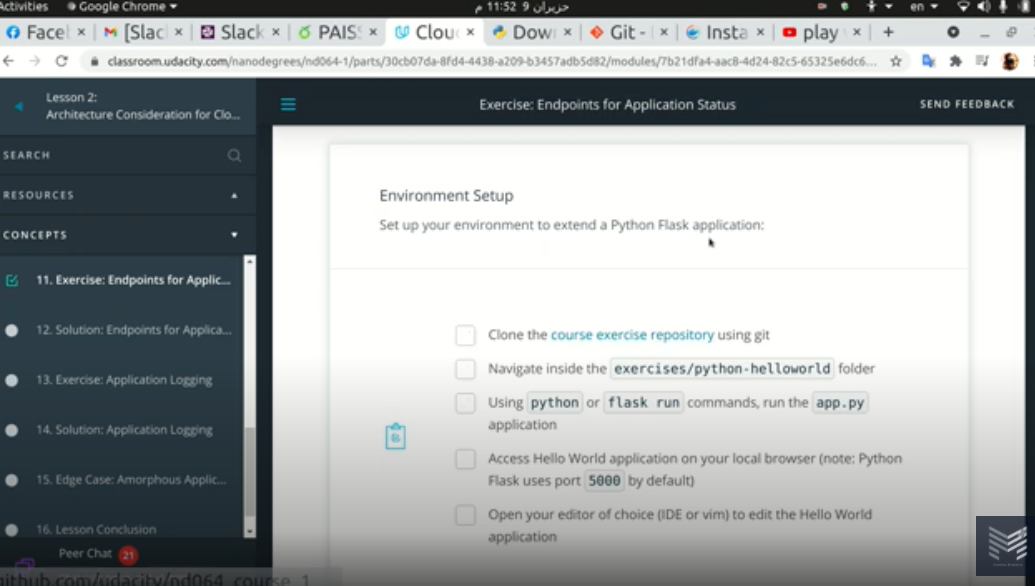Open the Google Chrome app menu dropdown
This screenshot has height=586, width=1035.
(x=122, y=7)
